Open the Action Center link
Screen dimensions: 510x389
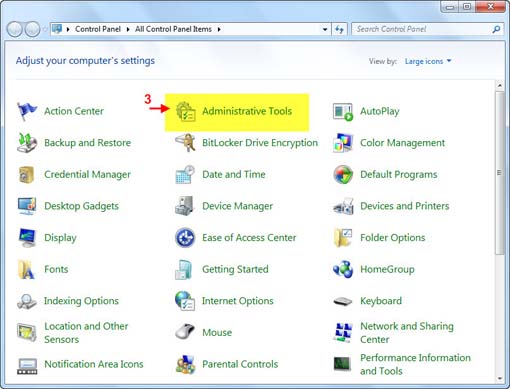click(x=74, y=111)
